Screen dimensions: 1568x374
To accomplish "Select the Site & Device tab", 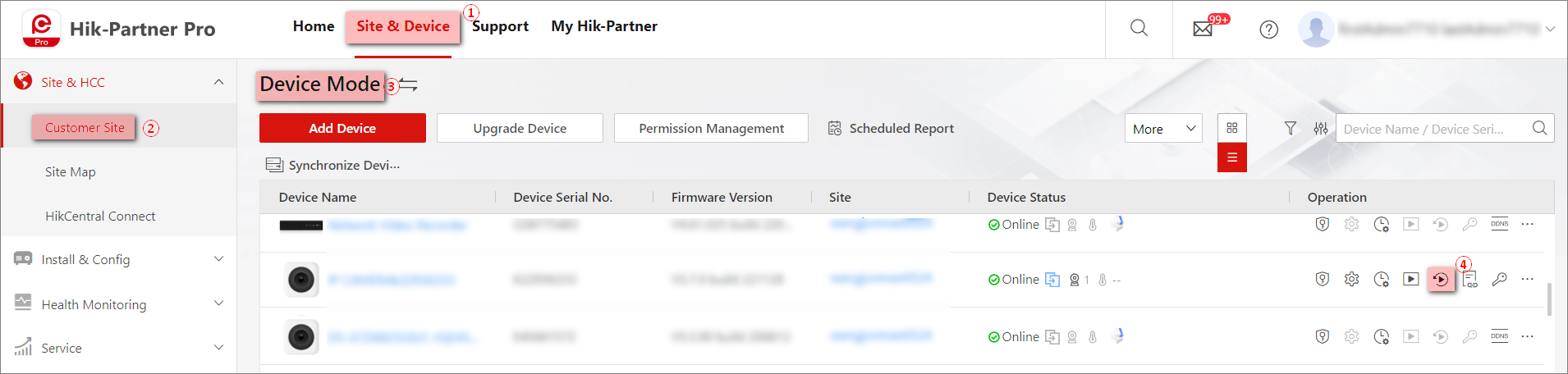I will (x=403, y=26).
